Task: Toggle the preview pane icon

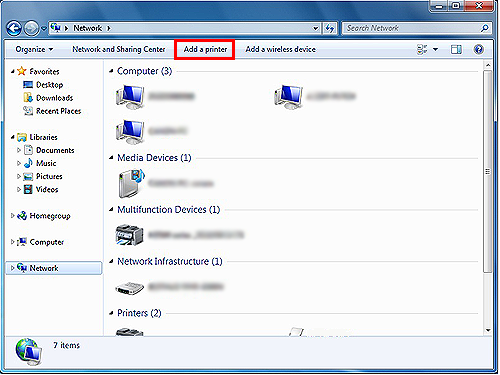Action: pyautogui.click(x=456, y=50)
